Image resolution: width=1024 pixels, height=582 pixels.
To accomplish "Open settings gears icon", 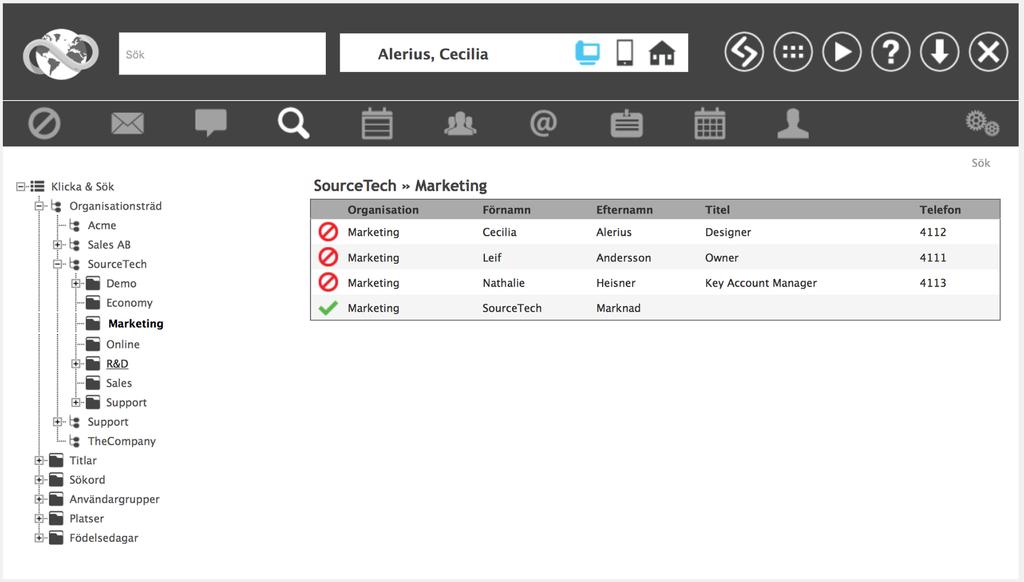I will tap(982, 123).
